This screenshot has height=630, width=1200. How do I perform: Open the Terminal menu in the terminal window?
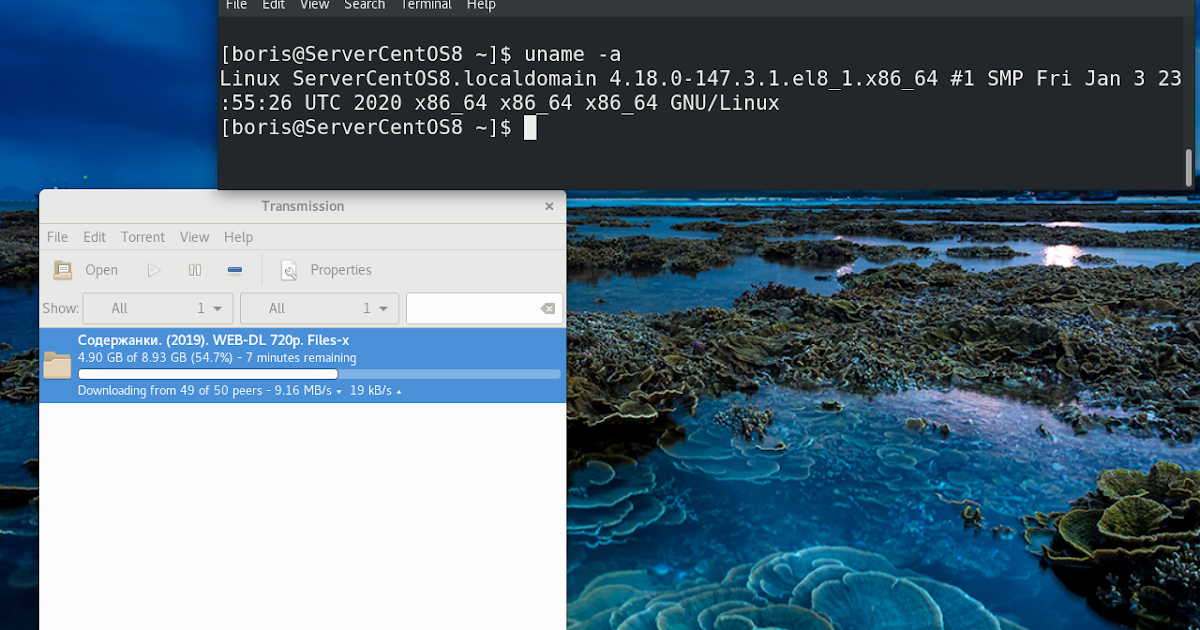[425, 5]
